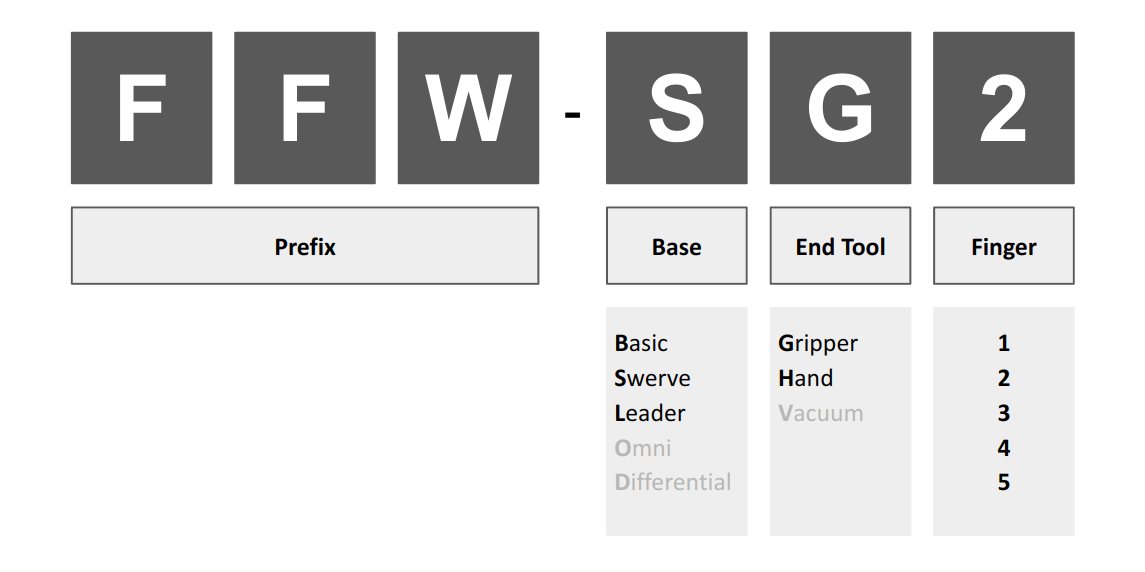Image resolution: width=1145 pixels, height=572 pixels.
Task: Click the second F letter tile
Action: tap(305, 108)
